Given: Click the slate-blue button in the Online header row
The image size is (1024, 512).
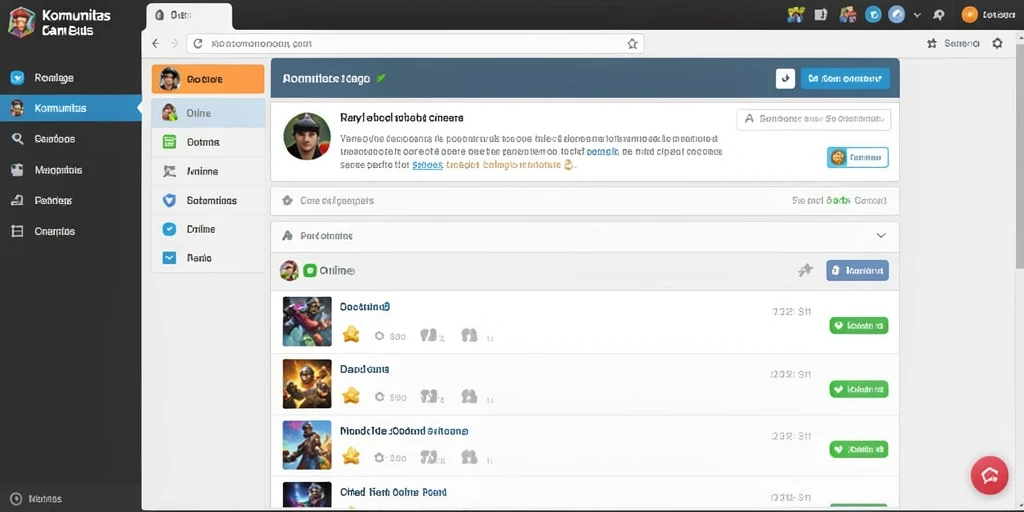Looking at the screenshot, I should coord(857,270).
